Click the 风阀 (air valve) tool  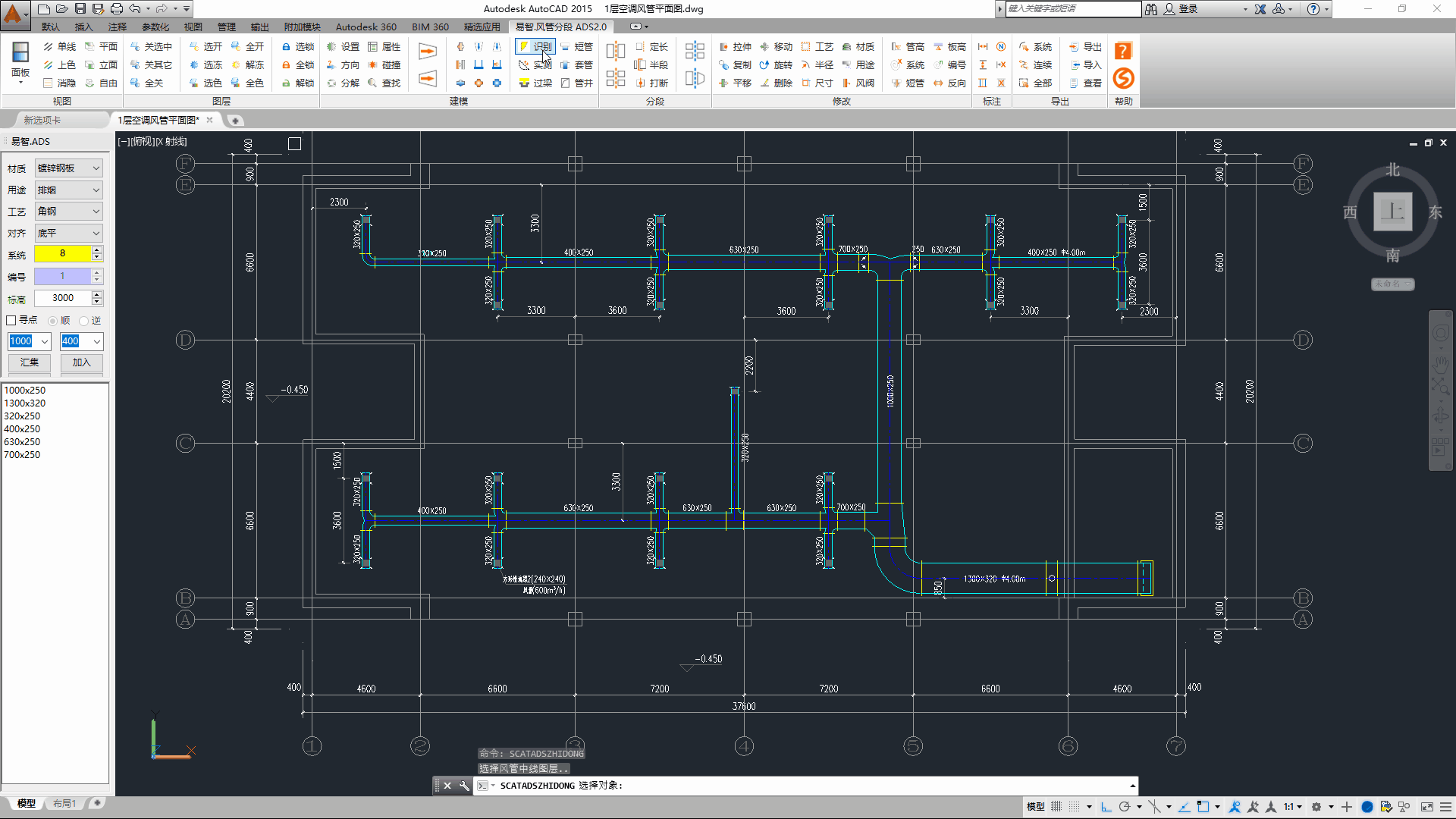coord(858,83)
